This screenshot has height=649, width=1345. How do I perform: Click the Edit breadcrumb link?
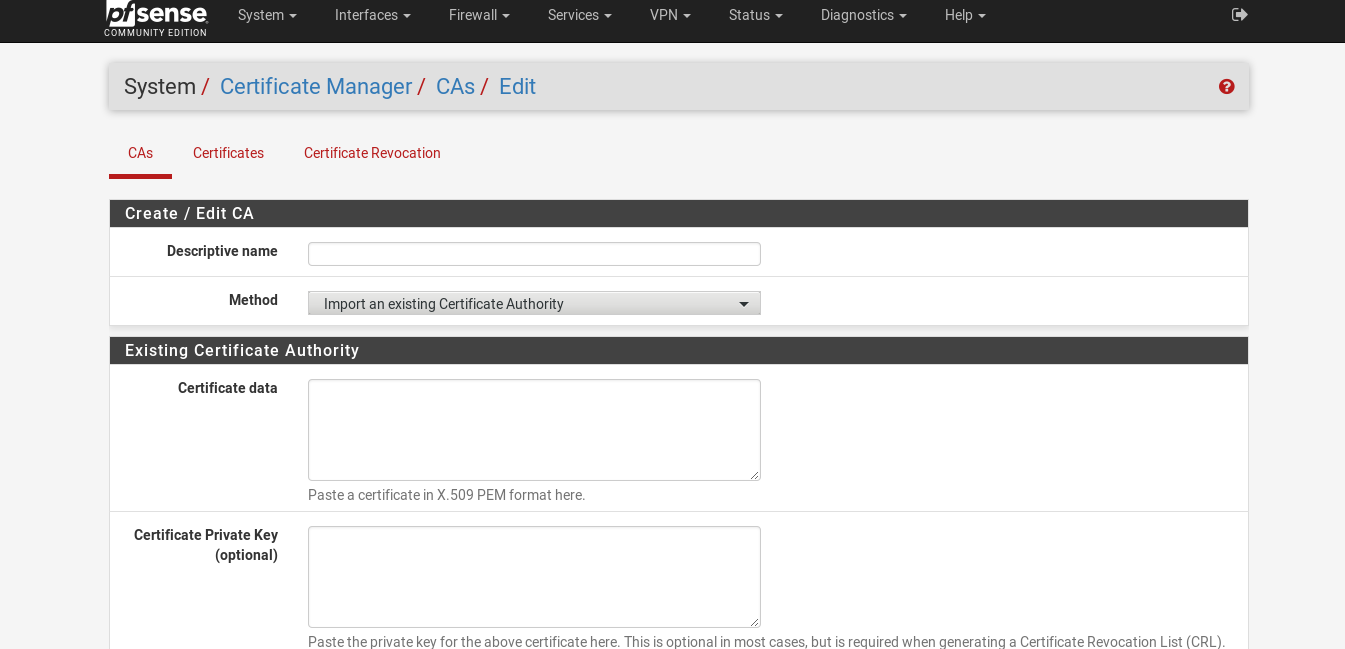517,87
